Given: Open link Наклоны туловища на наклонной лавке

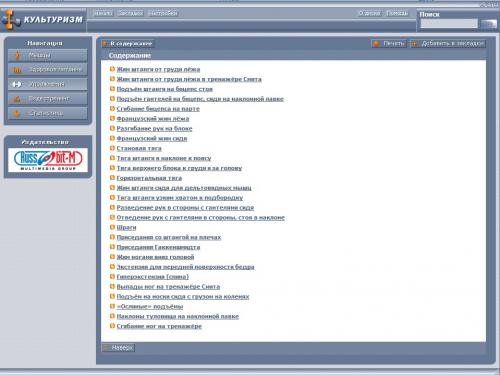Looking at the screenshot, I should tap(178, 316).
